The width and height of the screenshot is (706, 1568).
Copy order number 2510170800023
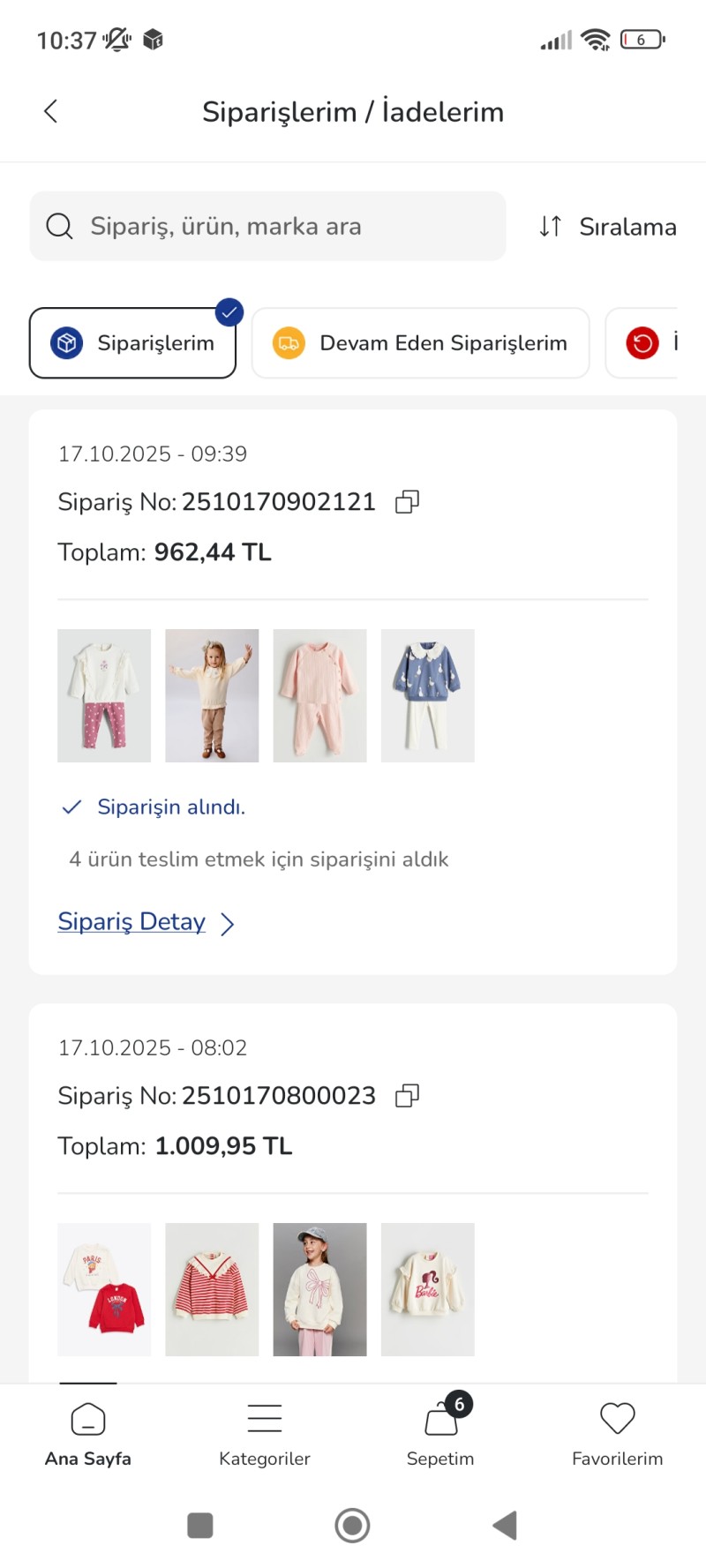407,1096
